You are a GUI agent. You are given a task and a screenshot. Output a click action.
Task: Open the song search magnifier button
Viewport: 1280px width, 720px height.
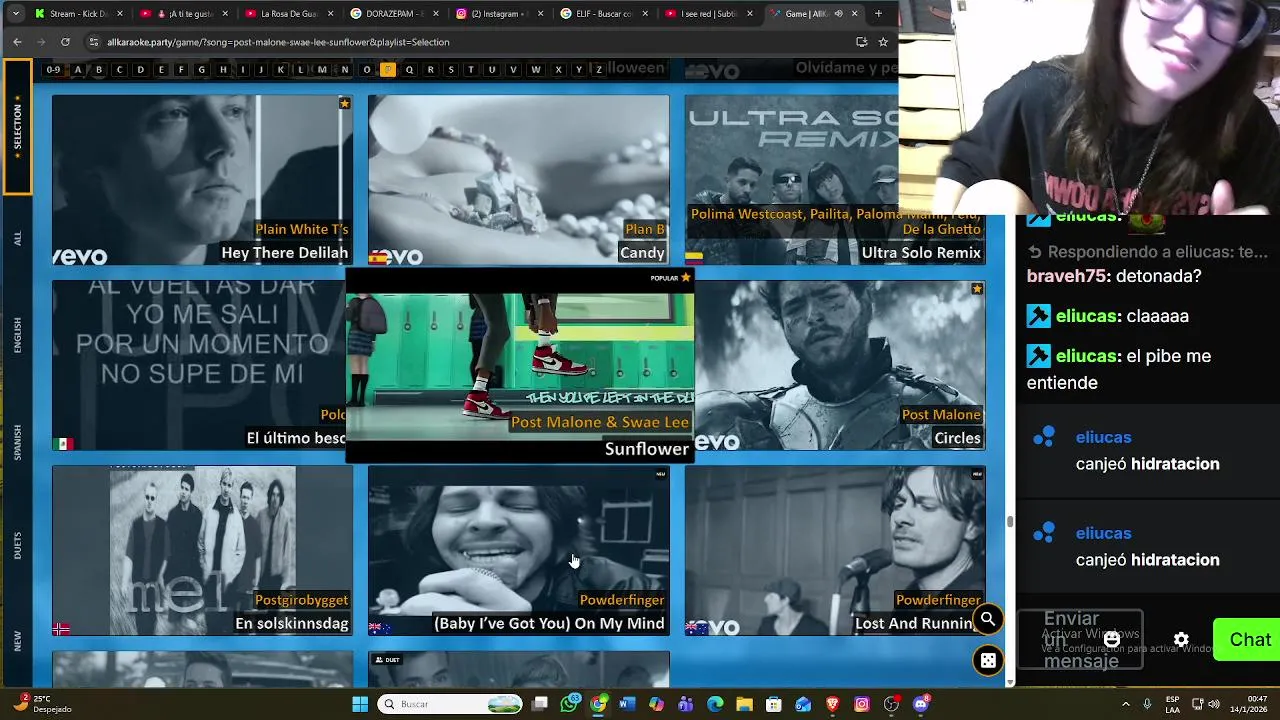pos(988,619)
